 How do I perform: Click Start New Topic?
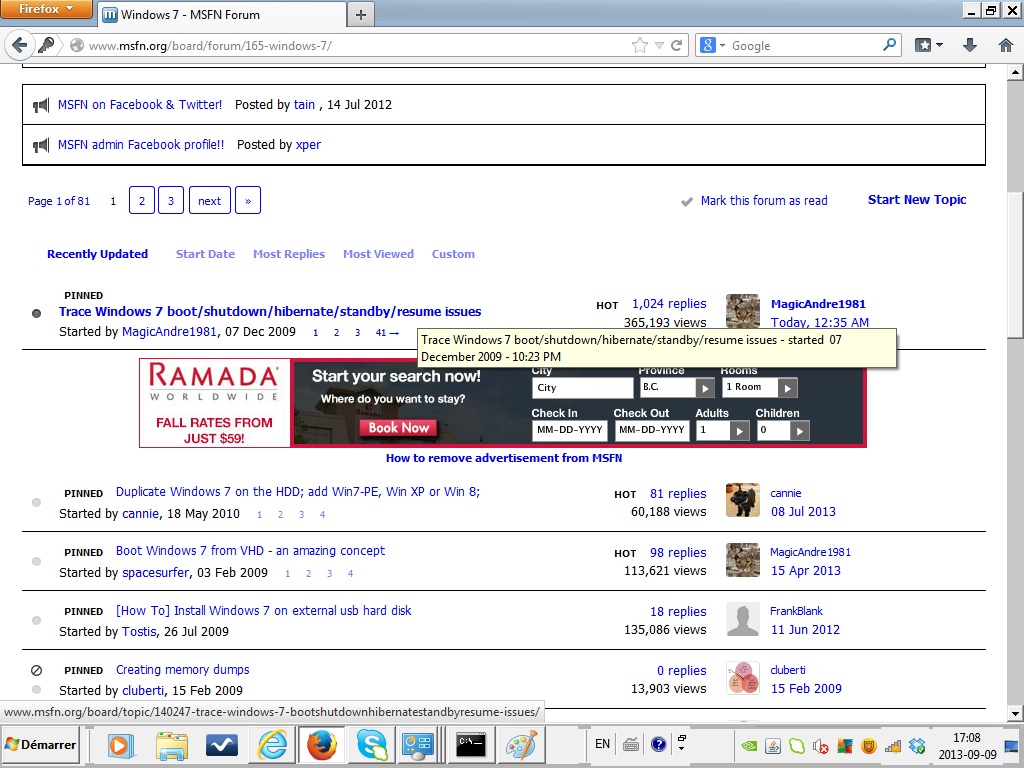pos(917,200)
